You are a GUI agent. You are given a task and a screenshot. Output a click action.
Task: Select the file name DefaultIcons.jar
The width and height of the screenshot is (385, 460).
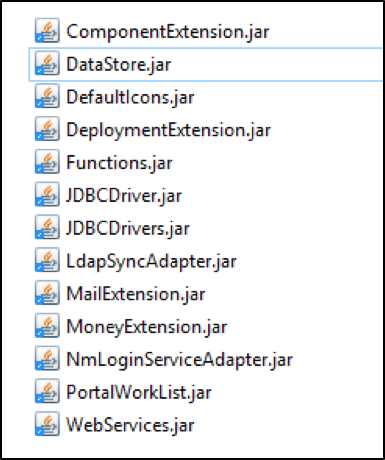(x=130, y=98)
